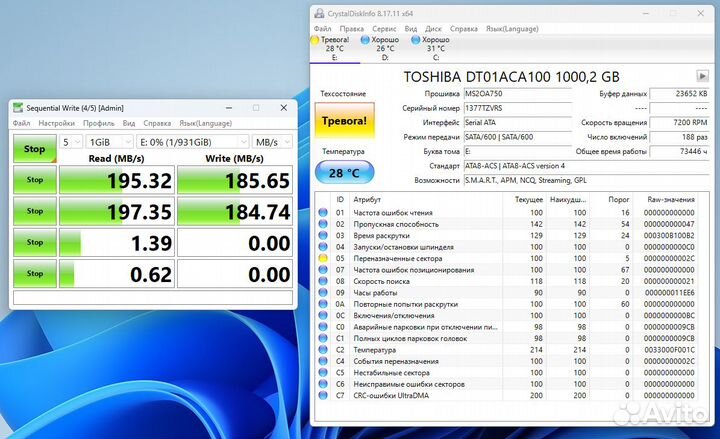The width and height of the screenshot is (720, 439).
Task: Click the status dot for attribute 01
Action: [x=323, y=213]
